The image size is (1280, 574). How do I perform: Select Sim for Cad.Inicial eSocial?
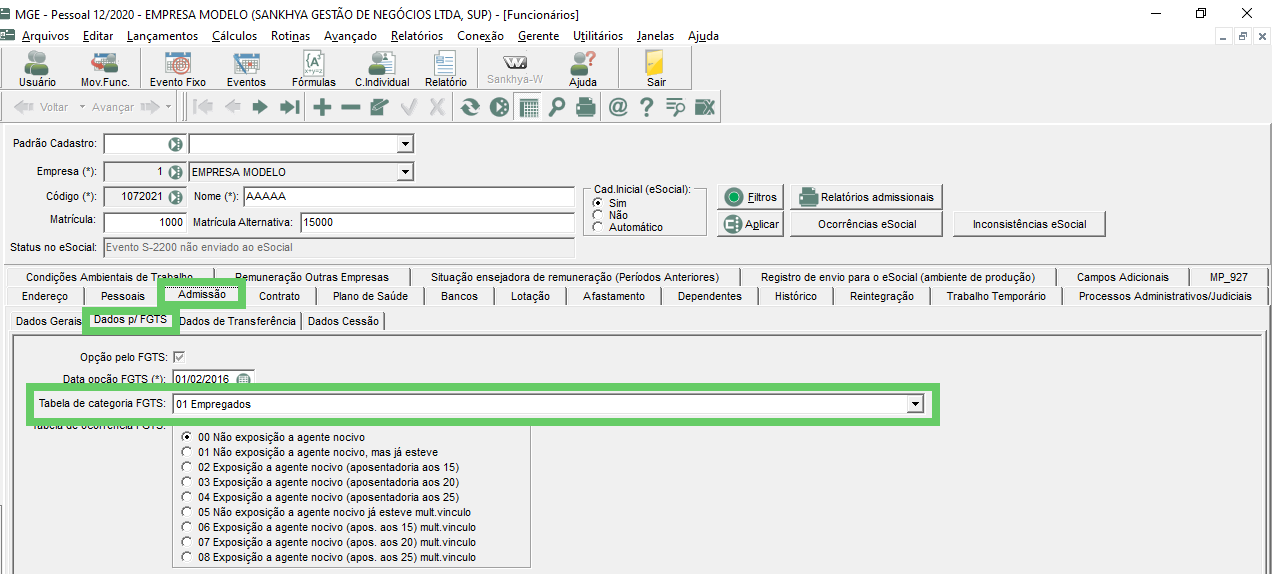(x=597, y=203)
